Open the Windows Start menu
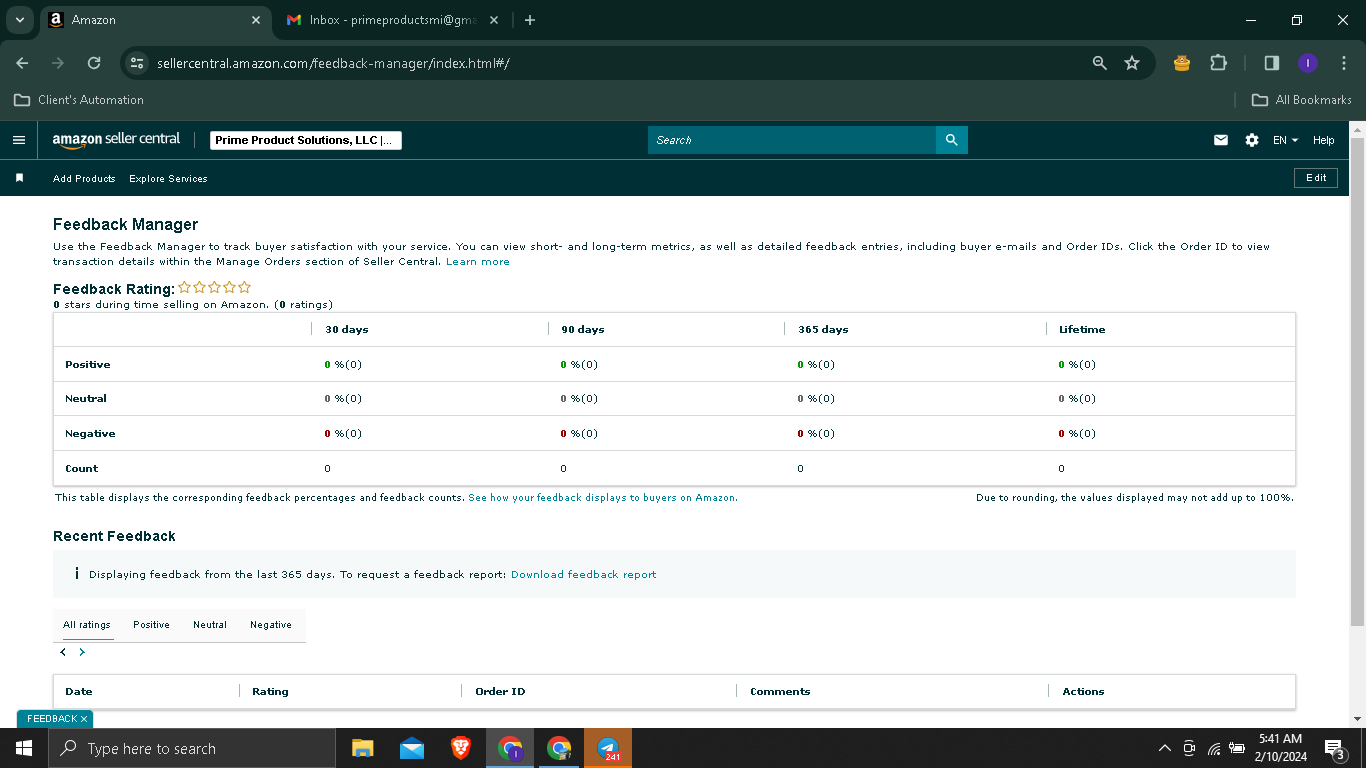Viewport: 1366px width, 768px height. tap(23, 748)
